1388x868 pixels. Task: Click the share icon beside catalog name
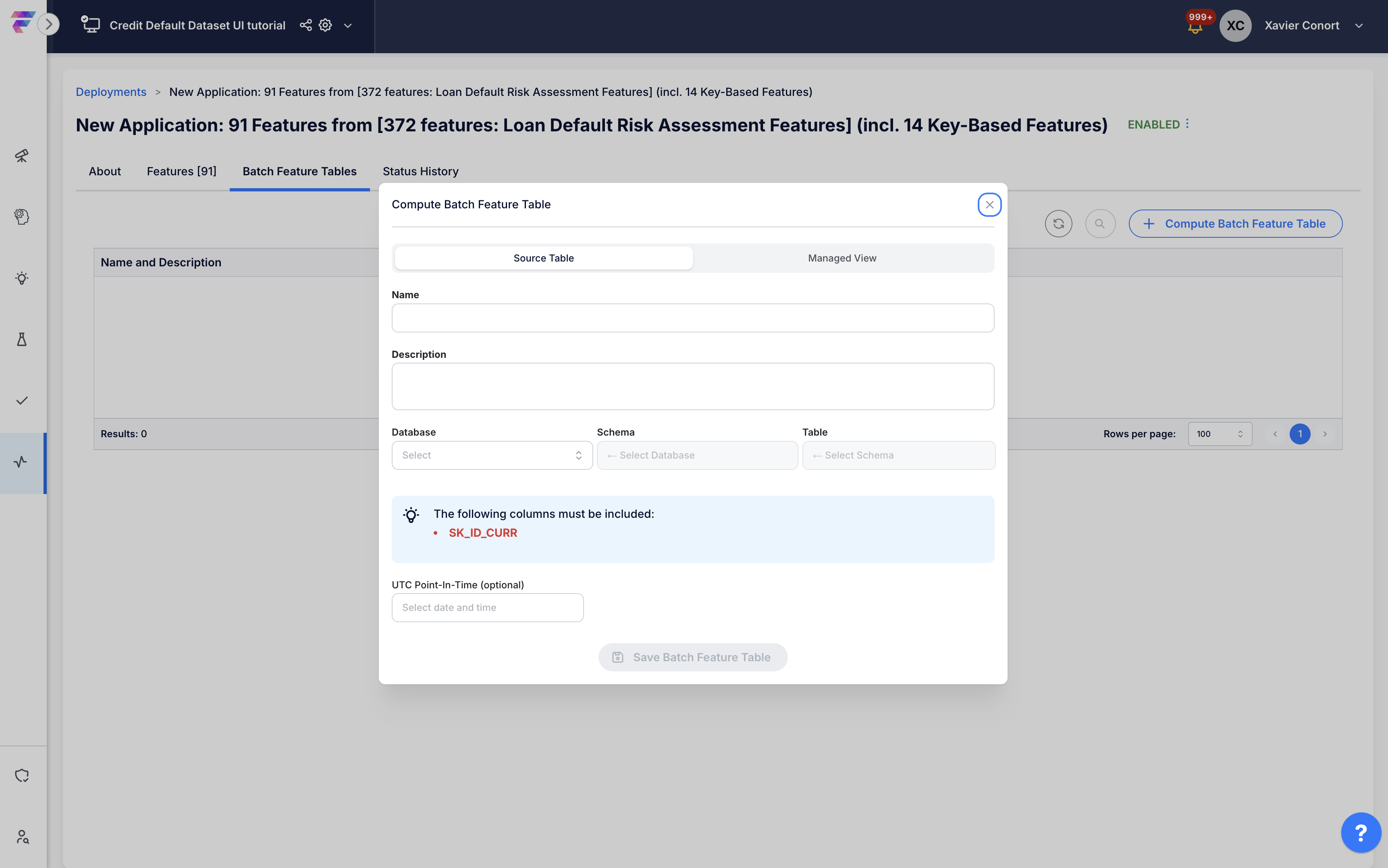(305, 25)
